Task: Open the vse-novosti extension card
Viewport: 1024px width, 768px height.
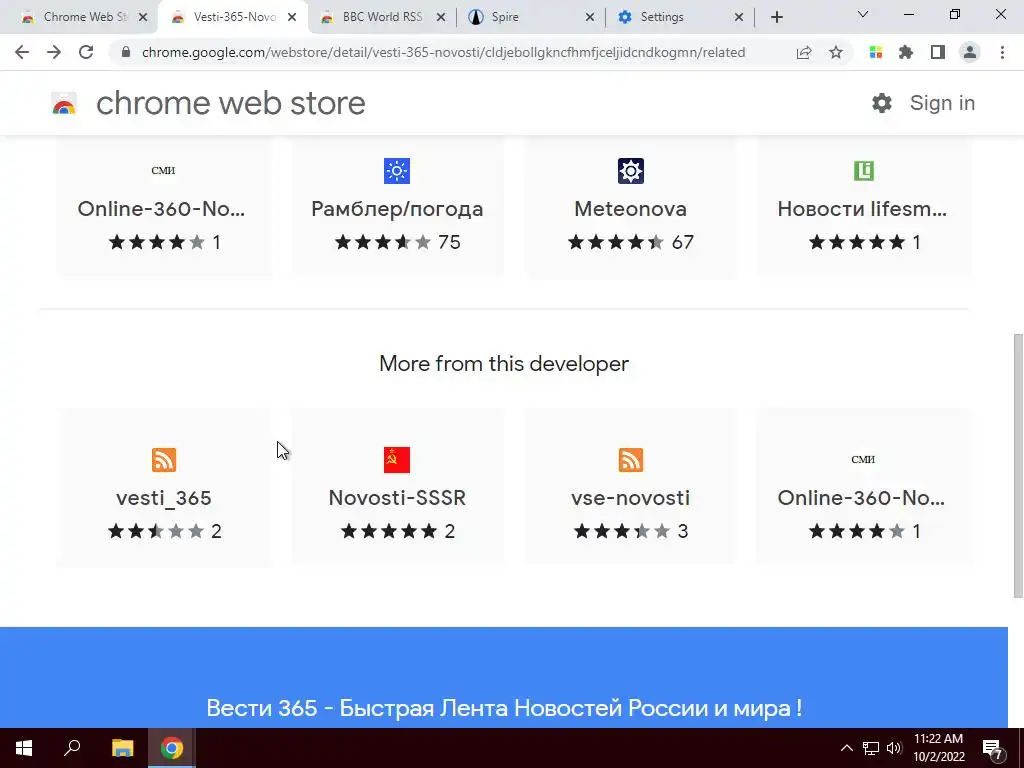Action: [630, 488]
